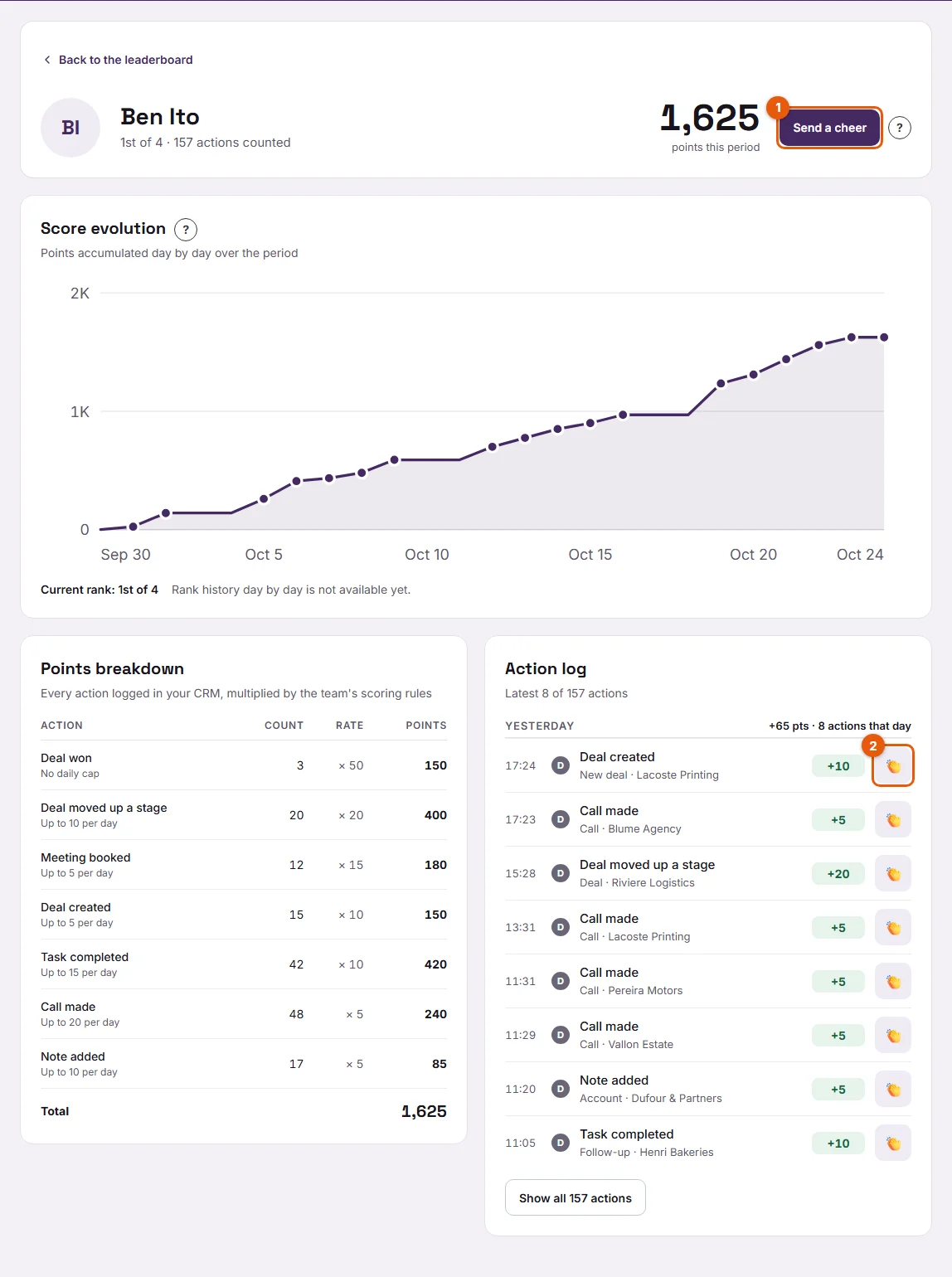Screen dimensions: 952x1277
Task: Click the D badge on the 11:05 entry
Action: 561,1143
